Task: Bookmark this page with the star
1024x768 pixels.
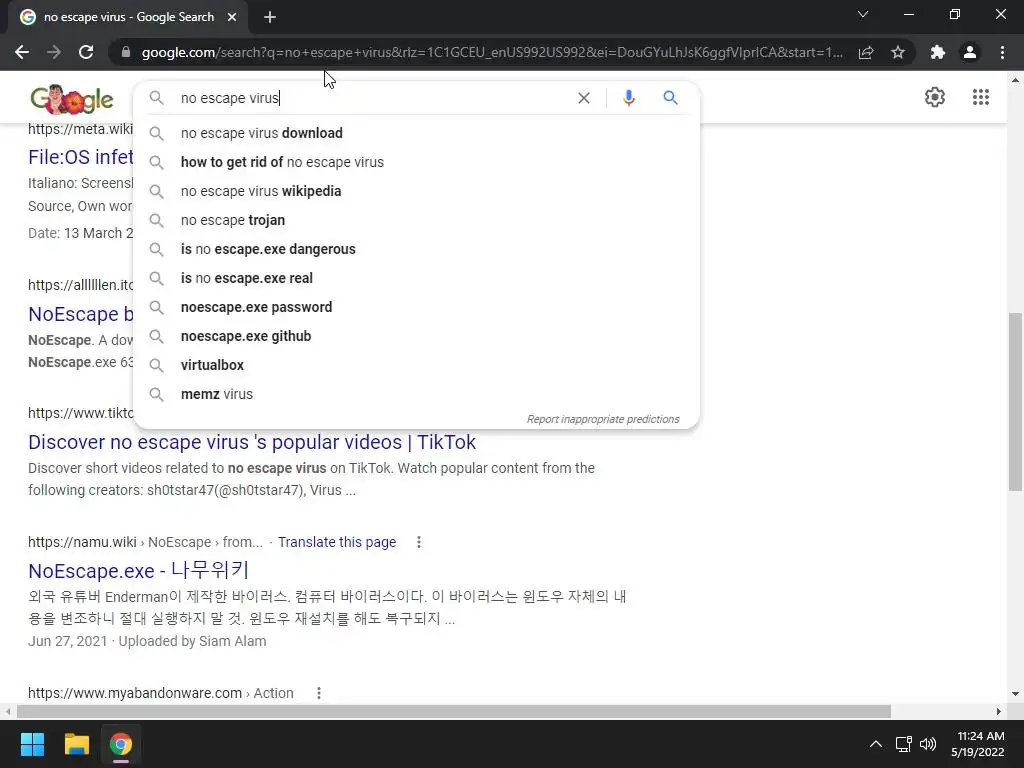Action: (x=898, y=52)
